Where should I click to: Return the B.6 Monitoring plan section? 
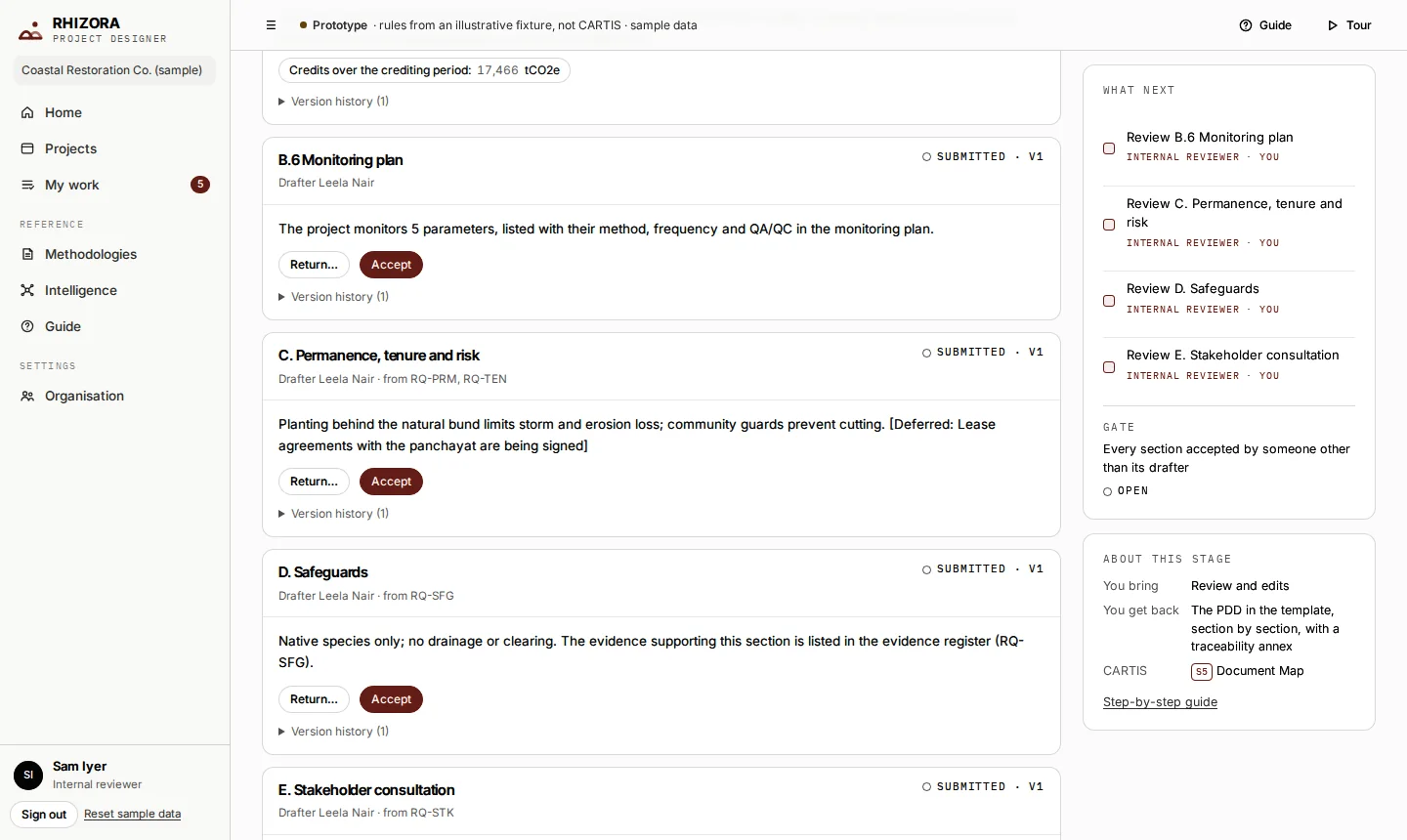[314, 265]
